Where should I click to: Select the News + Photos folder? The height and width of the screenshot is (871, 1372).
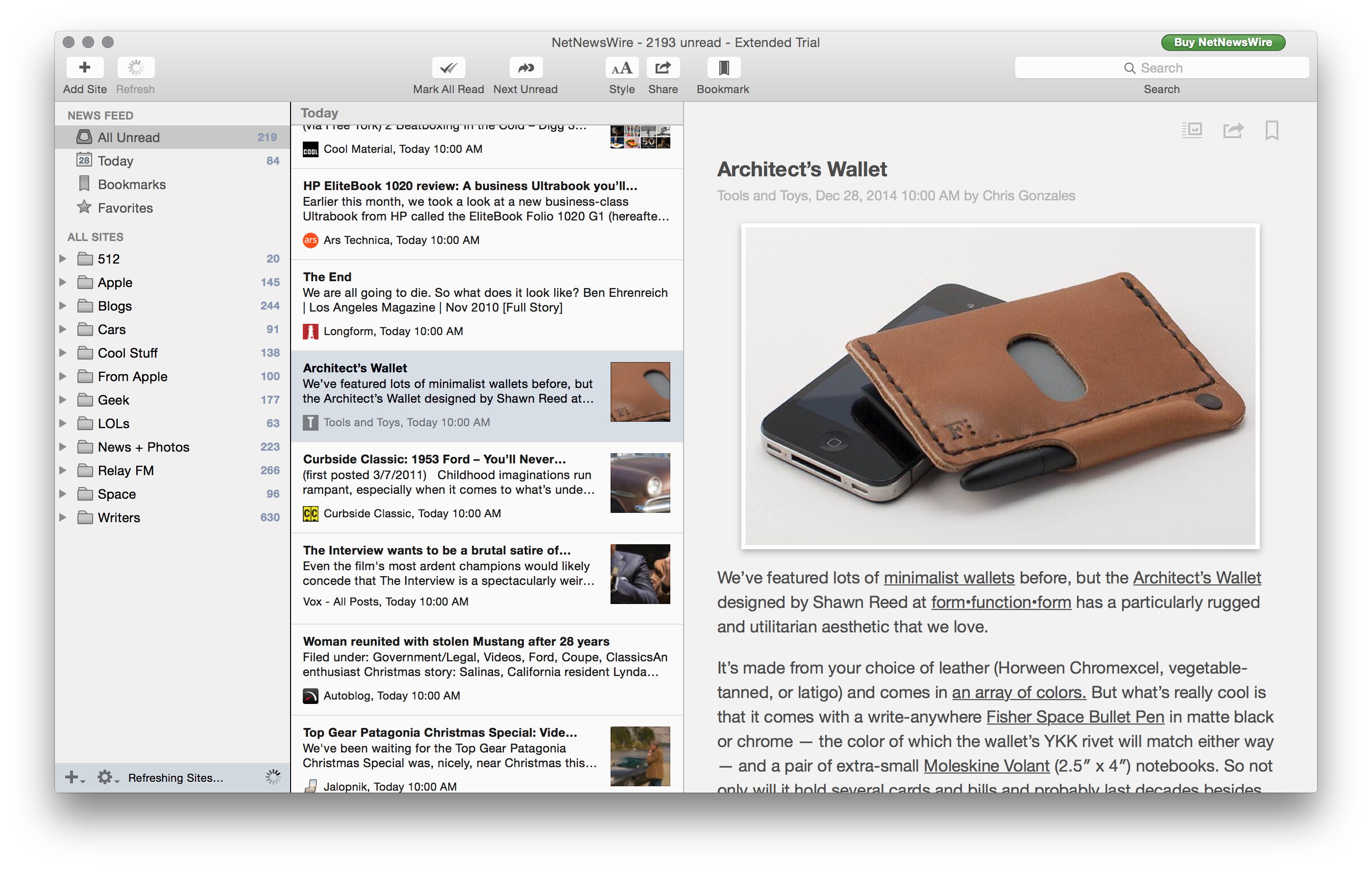click(x=172, y=447)
